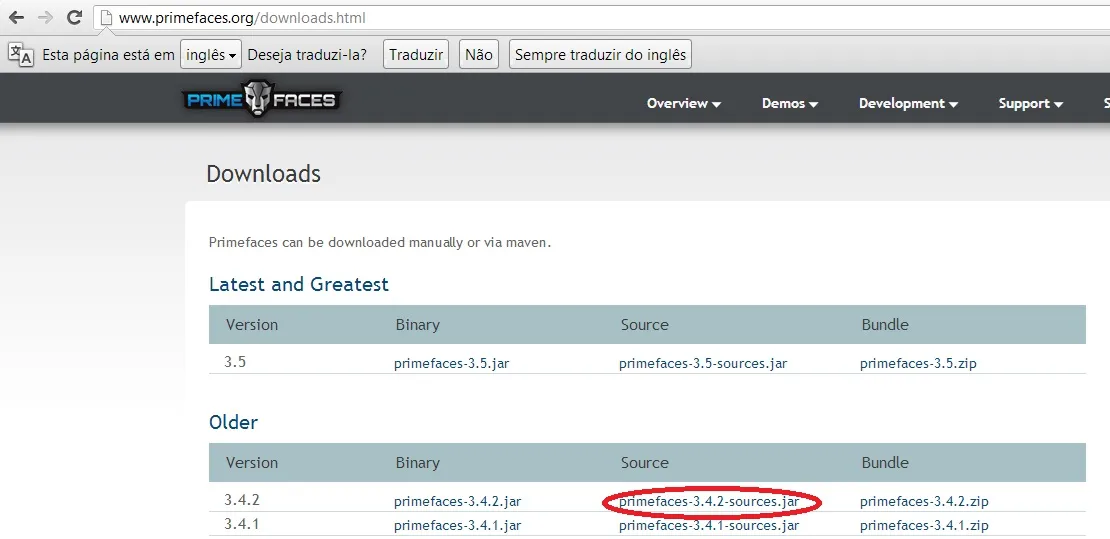Open the Support menu

coord(1031,103)
